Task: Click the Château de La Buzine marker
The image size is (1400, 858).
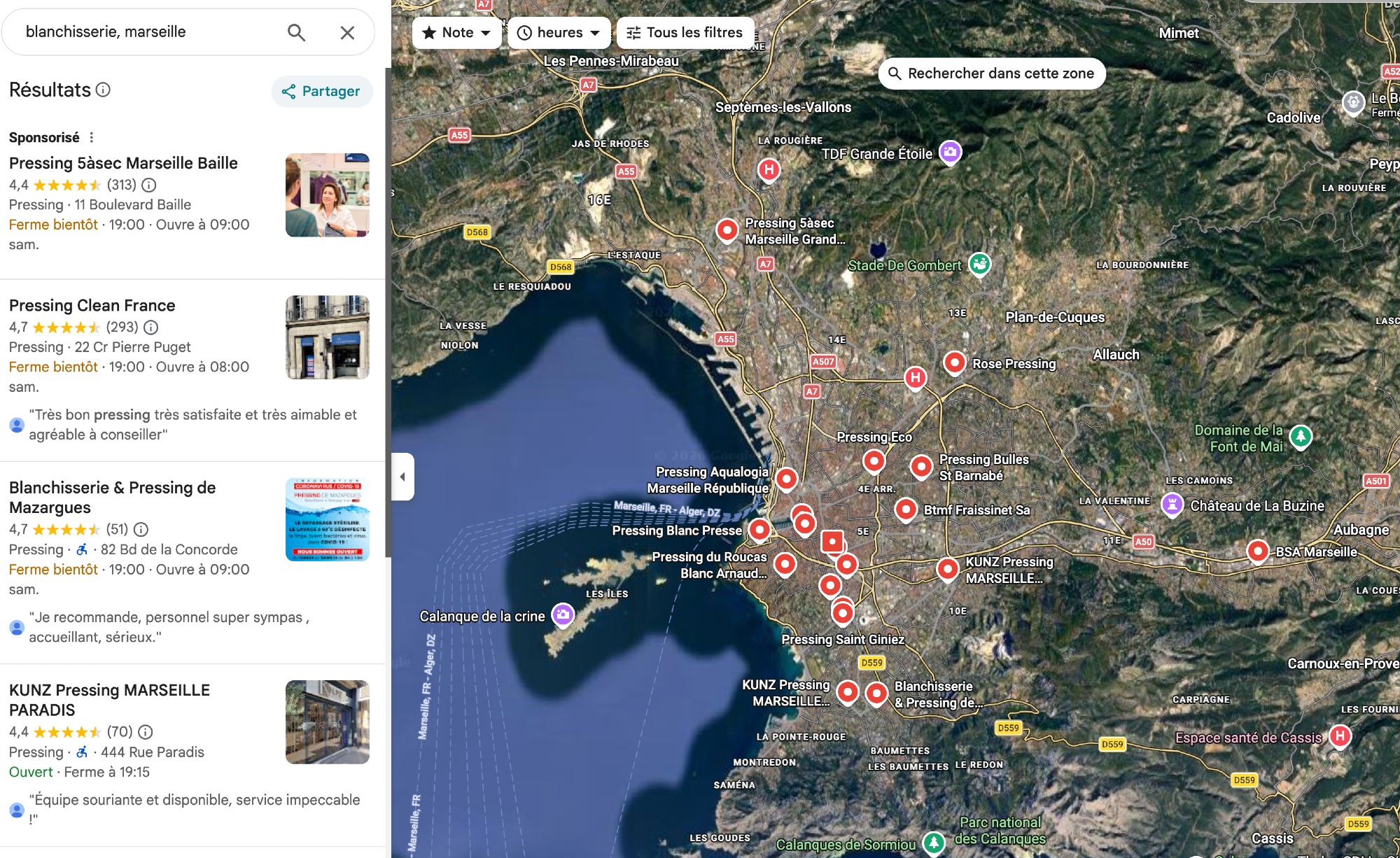Action: 1172,504
